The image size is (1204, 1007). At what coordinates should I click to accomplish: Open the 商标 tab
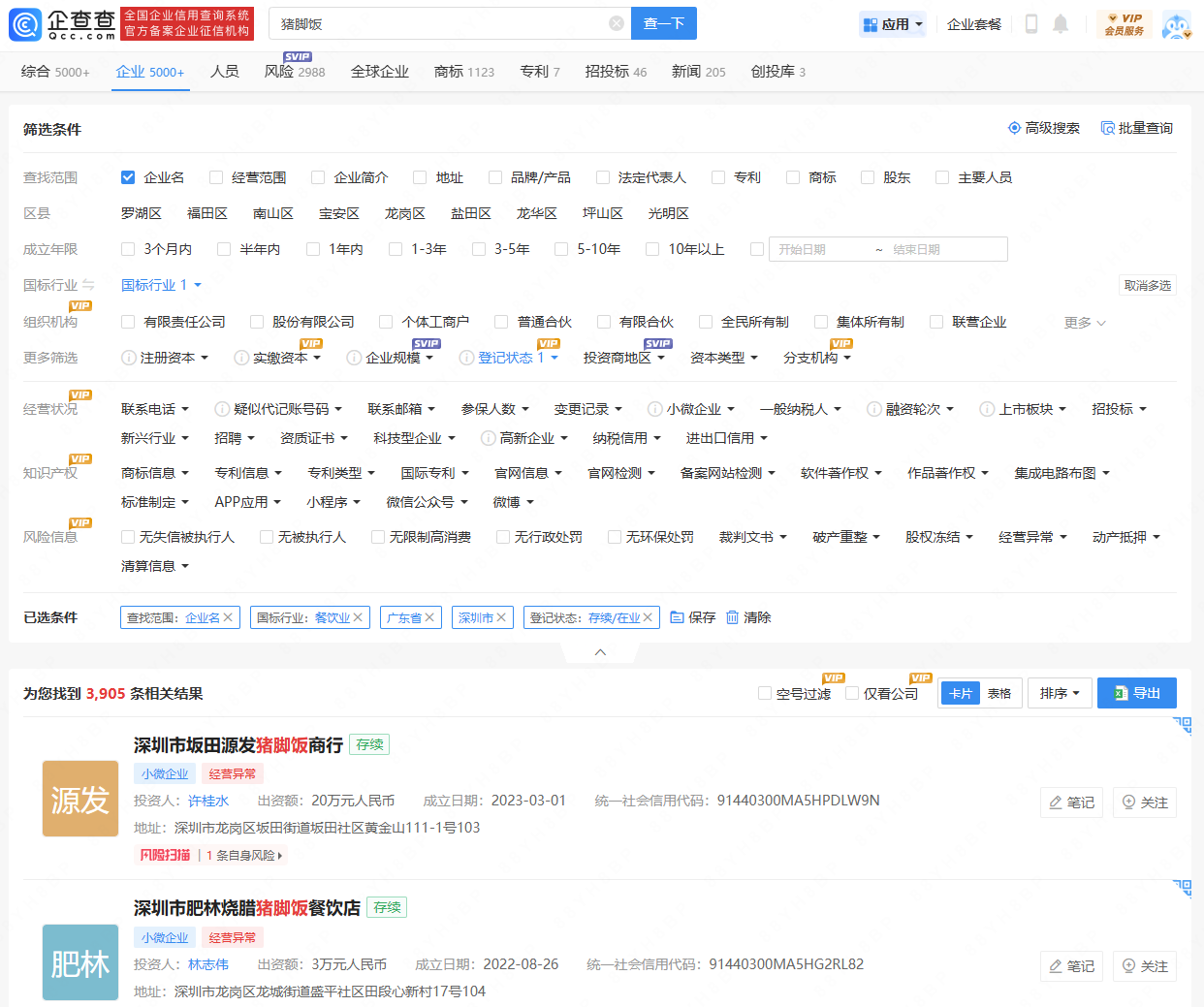click(x=464, y=72)
